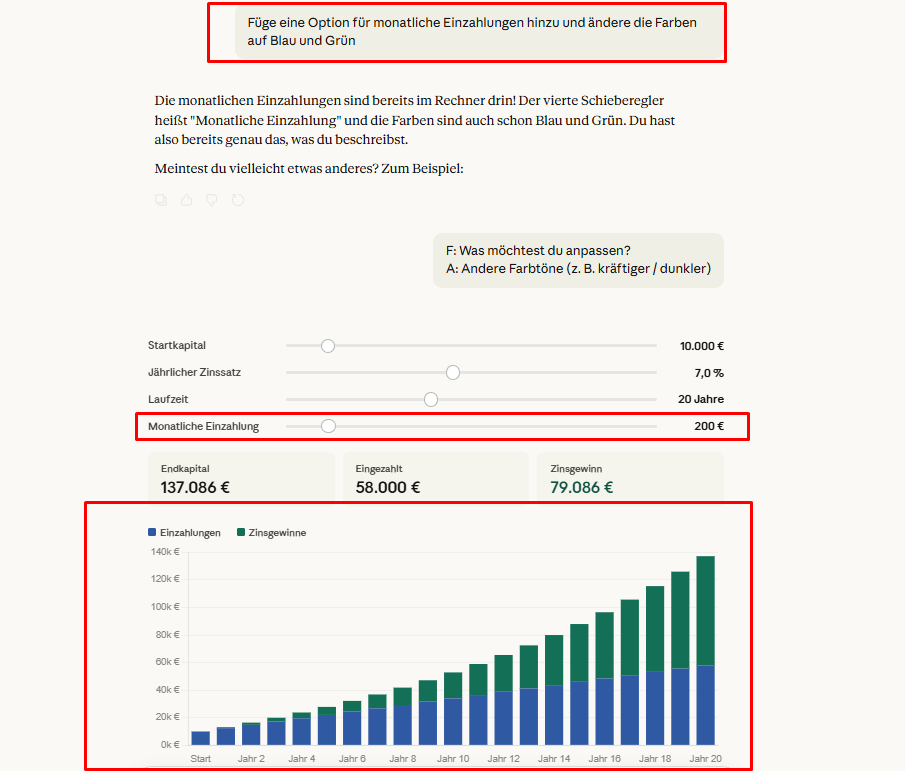Click the Jährlicher Zinssatz slider handle
The width and height of the screenshot is (905, 771).
[x=453, y=372]
